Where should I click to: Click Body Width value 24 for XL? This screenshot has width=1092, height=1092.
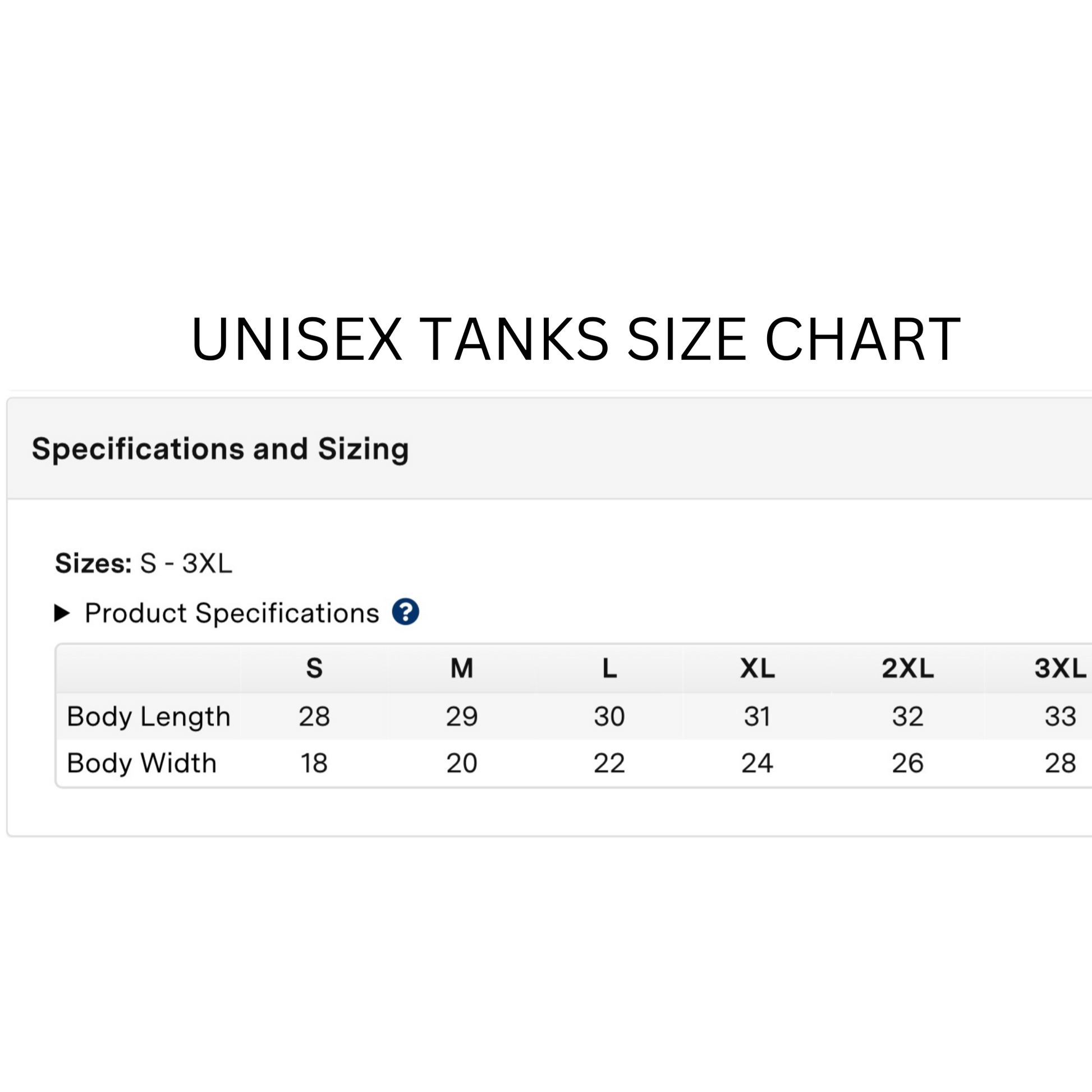[x=758, y=763]
